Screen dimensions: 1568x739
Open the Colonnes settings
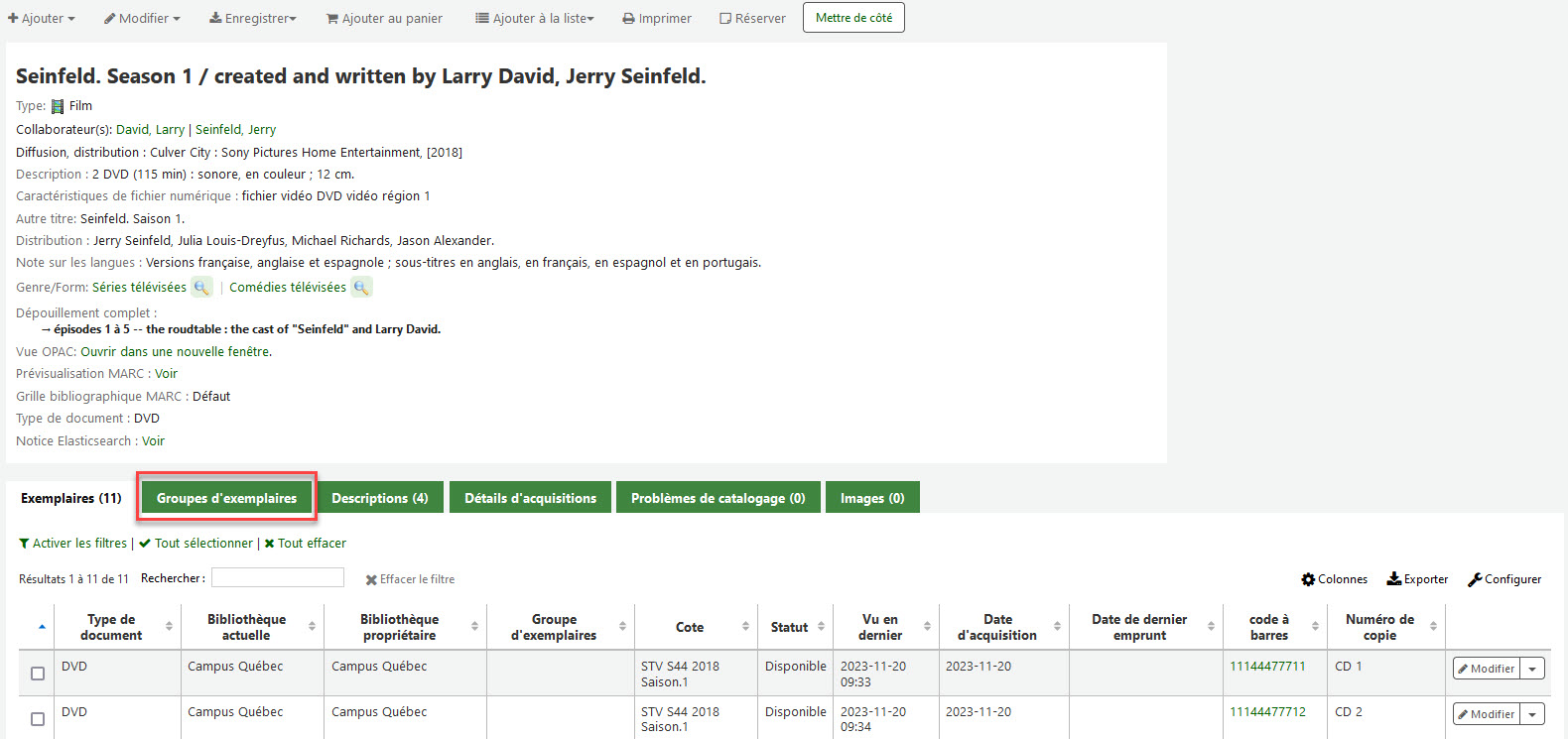pyautogui.click(x=1335, y=579)
